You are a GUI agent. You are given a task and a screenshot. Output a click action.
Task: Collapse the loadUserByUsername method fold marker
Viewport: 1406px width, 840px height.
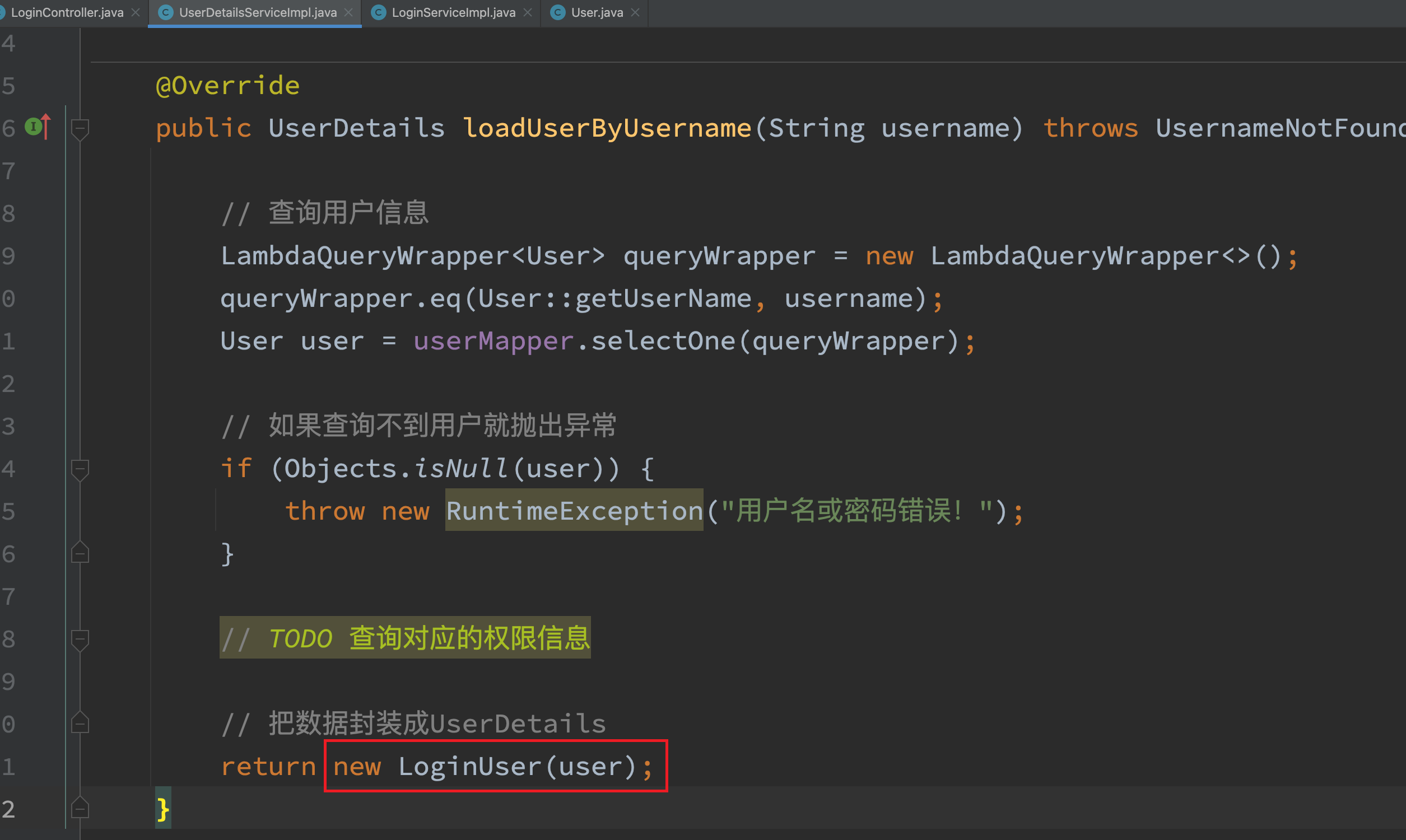(80, 129)
